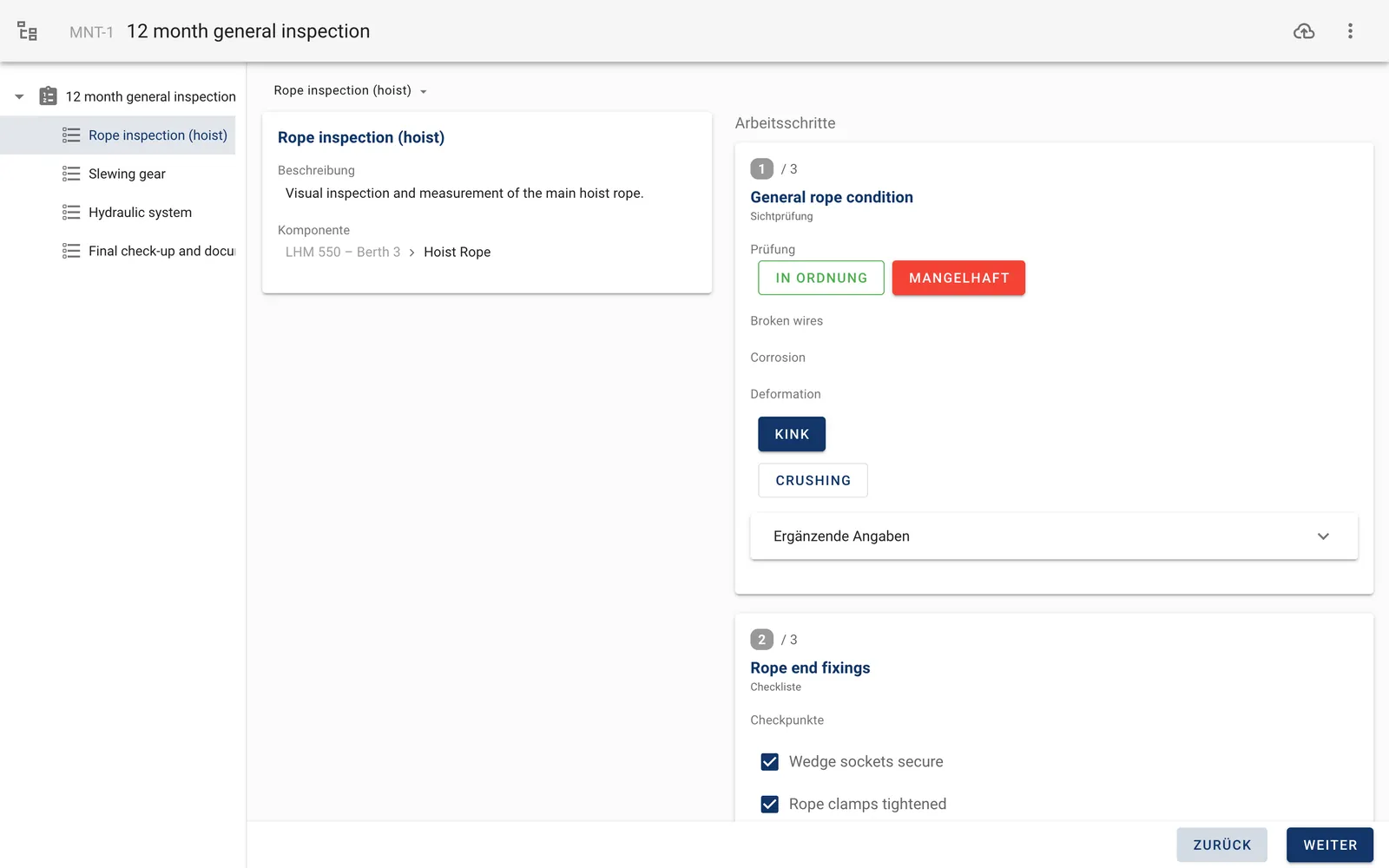This screenshot has width=1389, height=868.
Task: Open the Rope inspection (hoist) dropdown
Action: coord(350,90)
